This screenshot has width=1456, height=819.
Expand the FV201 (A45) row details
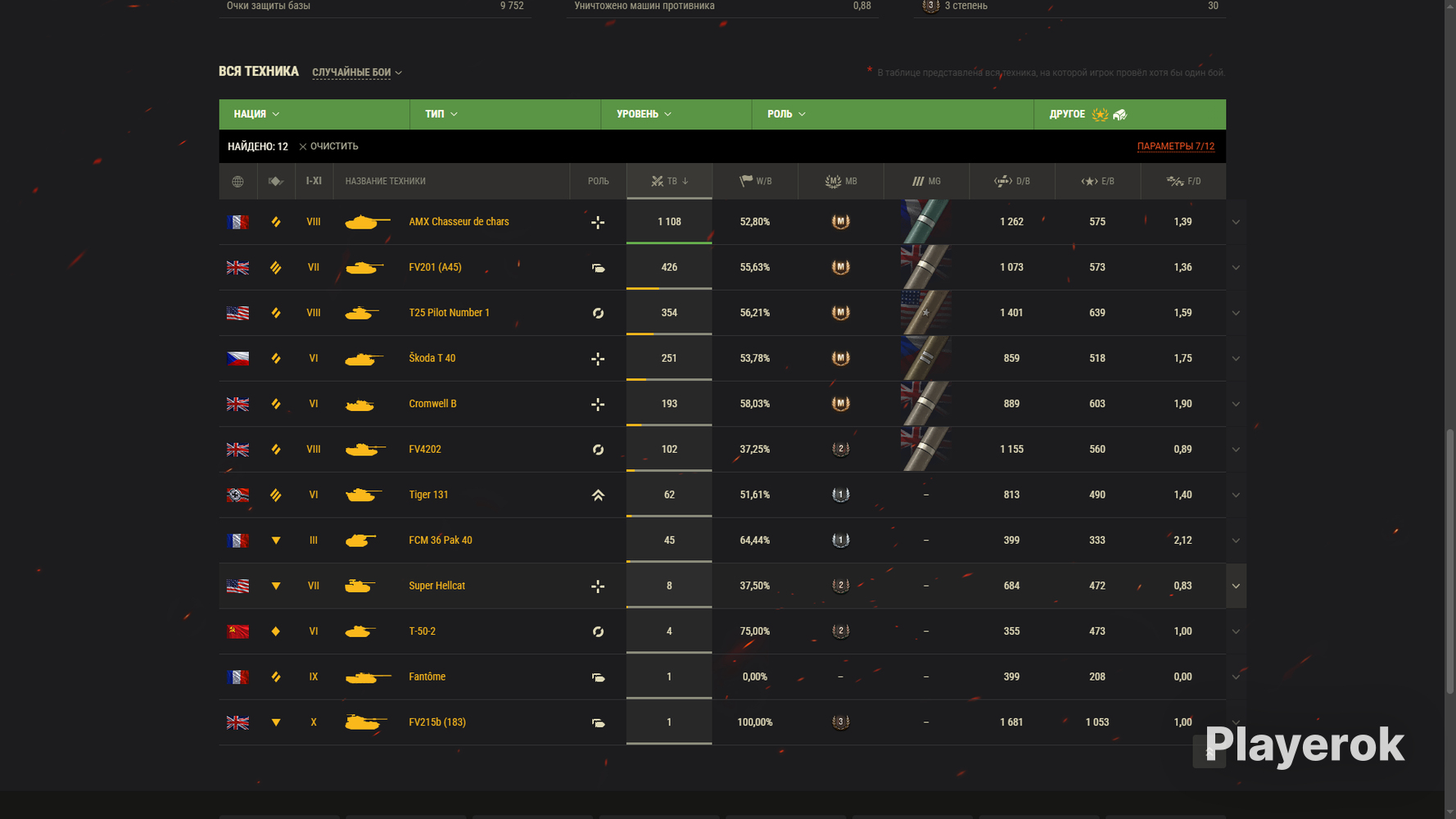tap(1236, 268)
